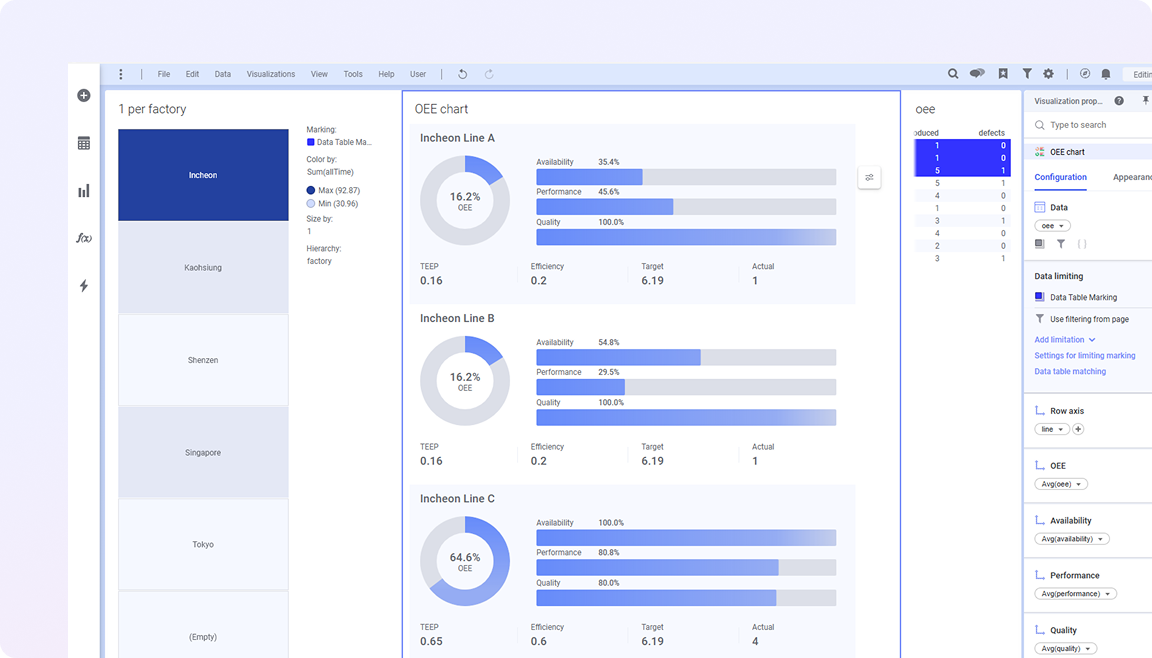The height and width of the screenshot is (658, 1152).
Task: Open the data table icon in sidebar
Action: (84, 143)
